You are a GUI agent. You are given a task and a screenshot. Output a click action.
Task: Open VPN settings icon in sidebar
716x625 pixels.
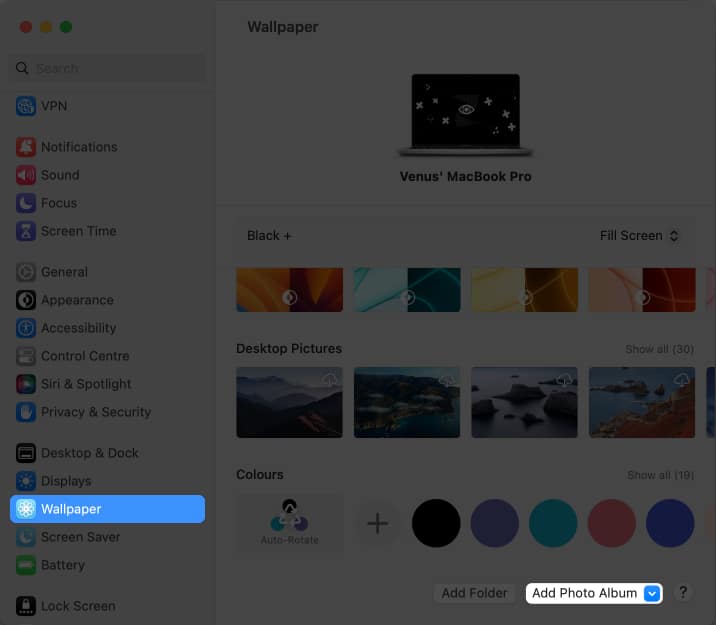(x=26, y=106)
